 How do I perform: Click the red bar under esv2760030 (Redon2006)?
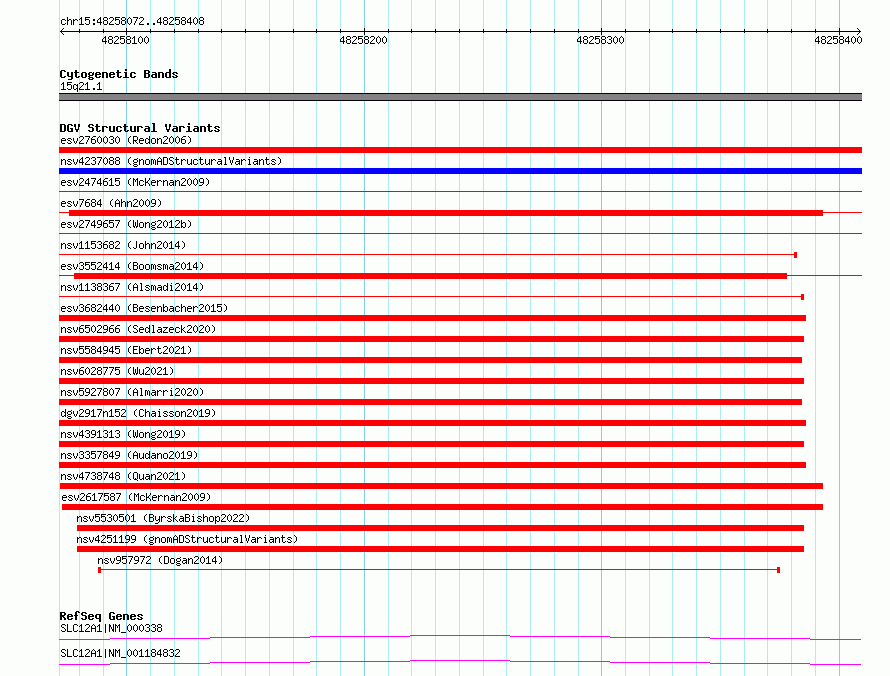[460, 150]
